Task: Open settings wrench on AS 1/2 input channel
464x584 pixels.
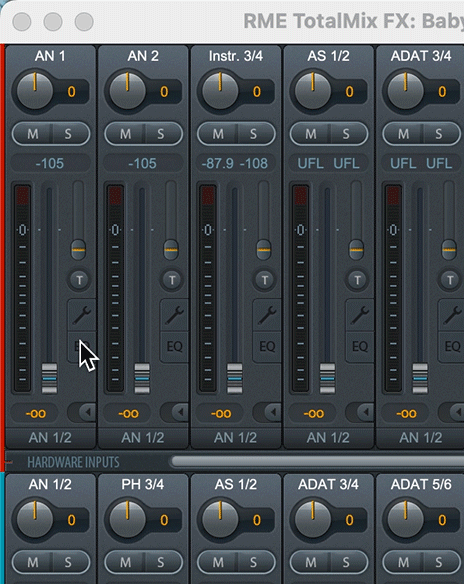Action: pyautogui.click(x=360, y=315)
